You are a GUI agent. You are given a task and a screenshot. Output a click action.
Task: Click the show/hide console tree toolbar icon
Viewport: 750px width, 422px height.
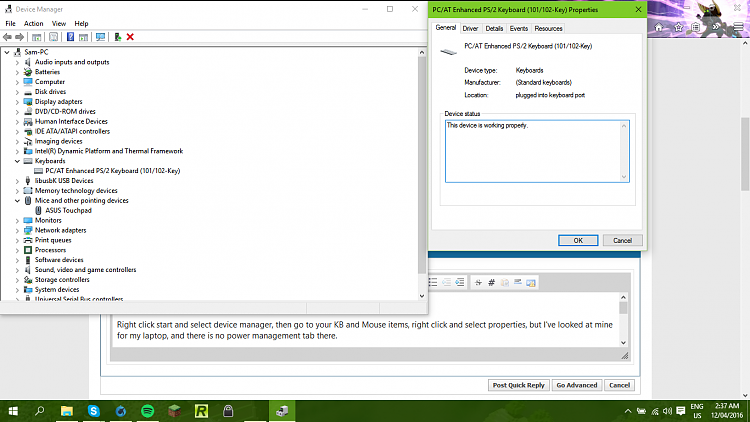36,37
